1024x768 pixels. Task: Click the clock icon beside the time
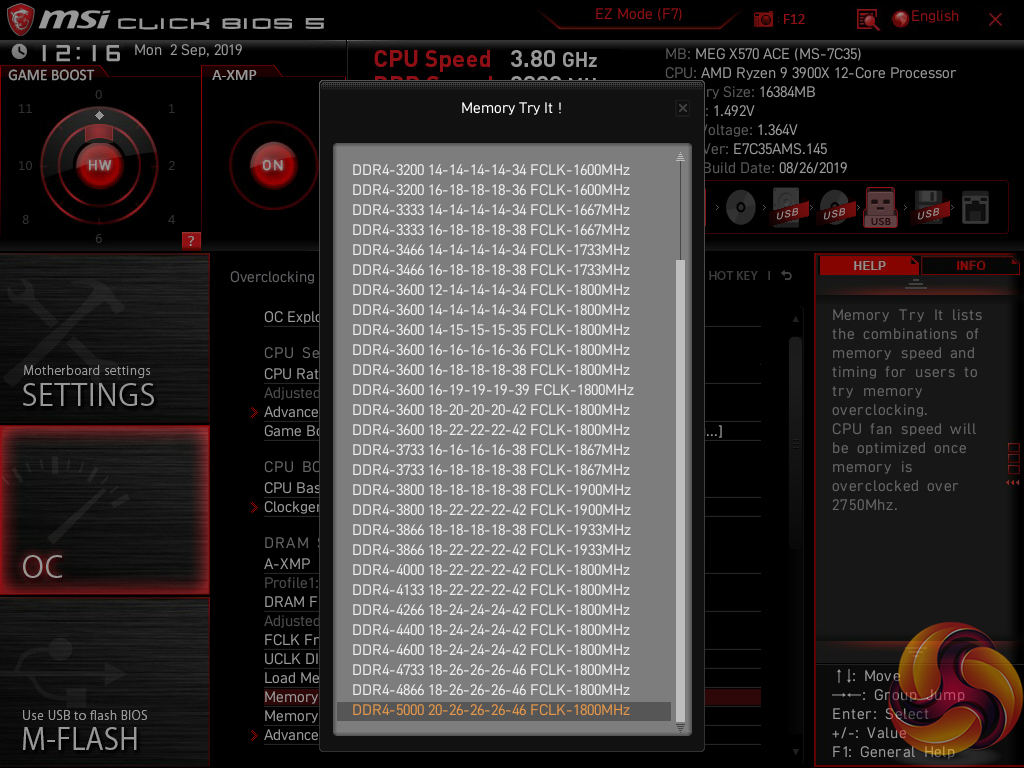(x=20, y=52)
